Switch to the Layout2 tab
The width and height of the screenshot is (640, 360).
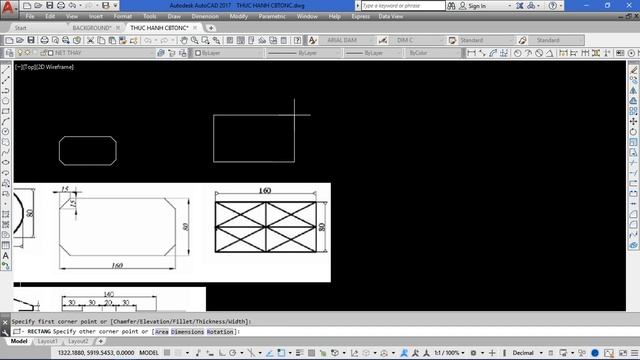pyautogui.click(x=78, y=341)
